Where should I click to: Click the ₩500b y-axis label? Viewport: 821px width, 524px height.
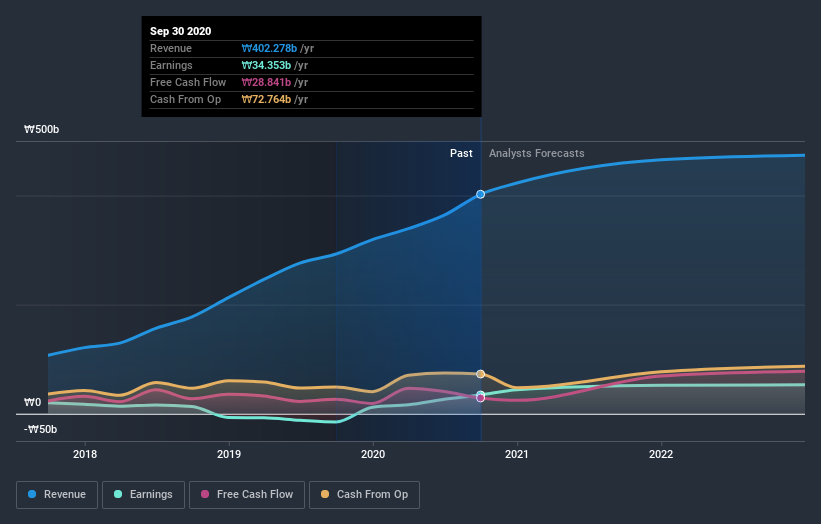pyautogui.click(x=42, y=129)
